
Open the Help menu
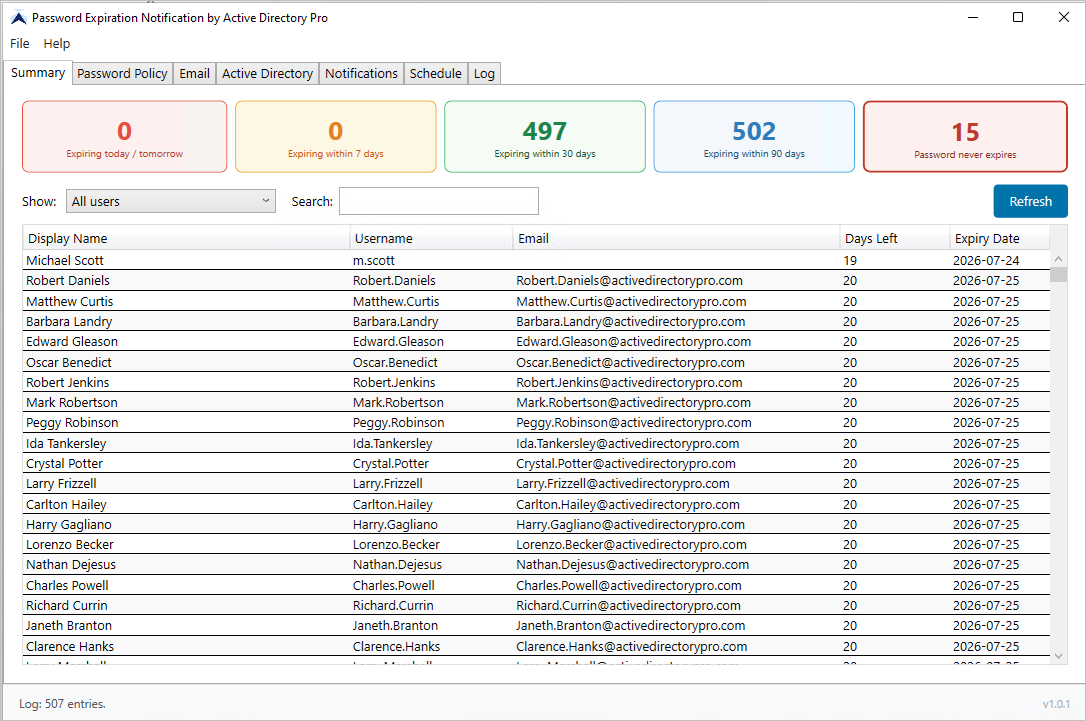[57, 44]
